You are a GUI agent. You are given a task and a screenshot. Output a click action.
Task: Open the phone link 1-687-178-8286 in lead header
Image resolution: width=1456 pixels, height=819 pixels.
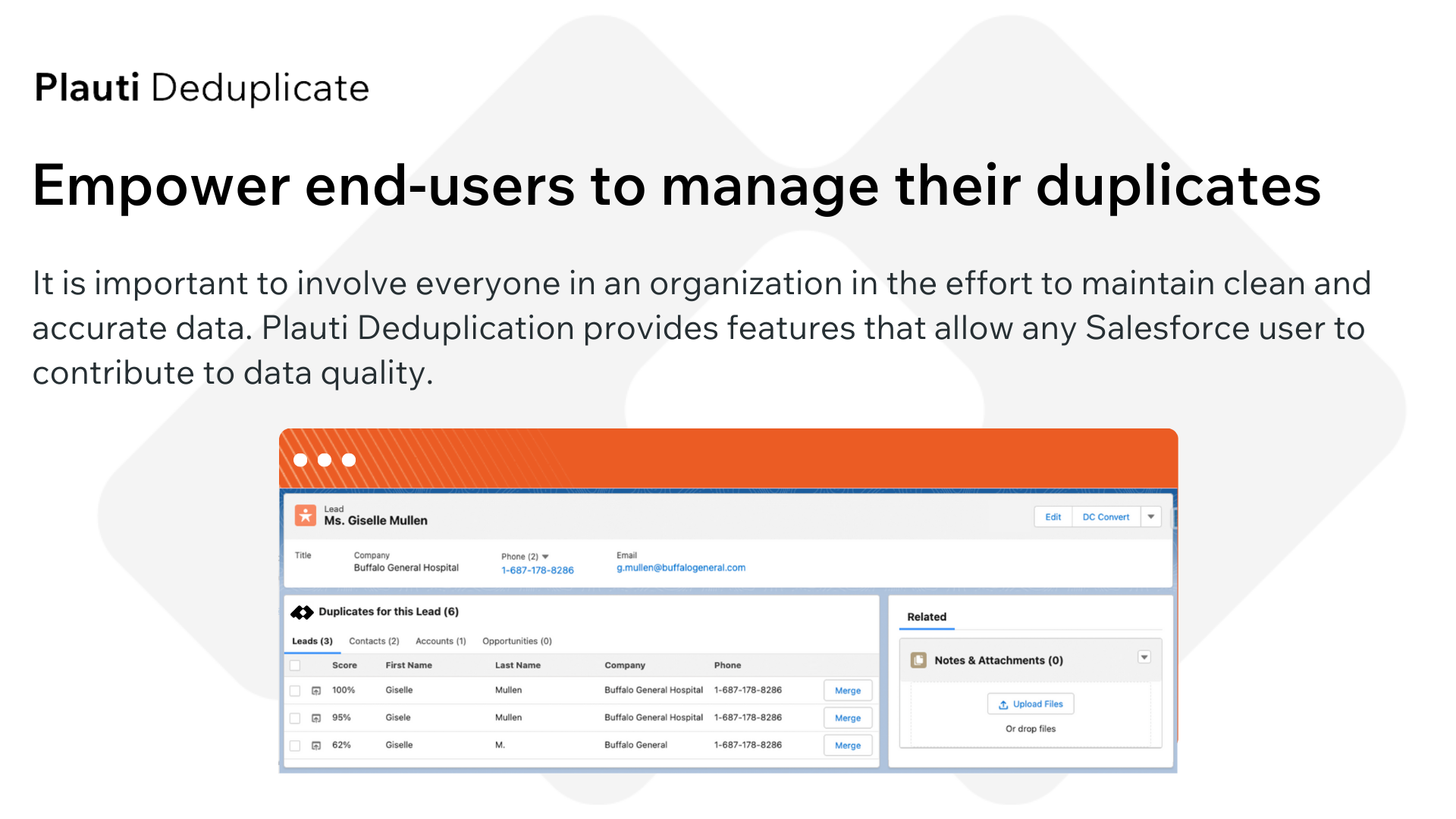coord(538,570)
